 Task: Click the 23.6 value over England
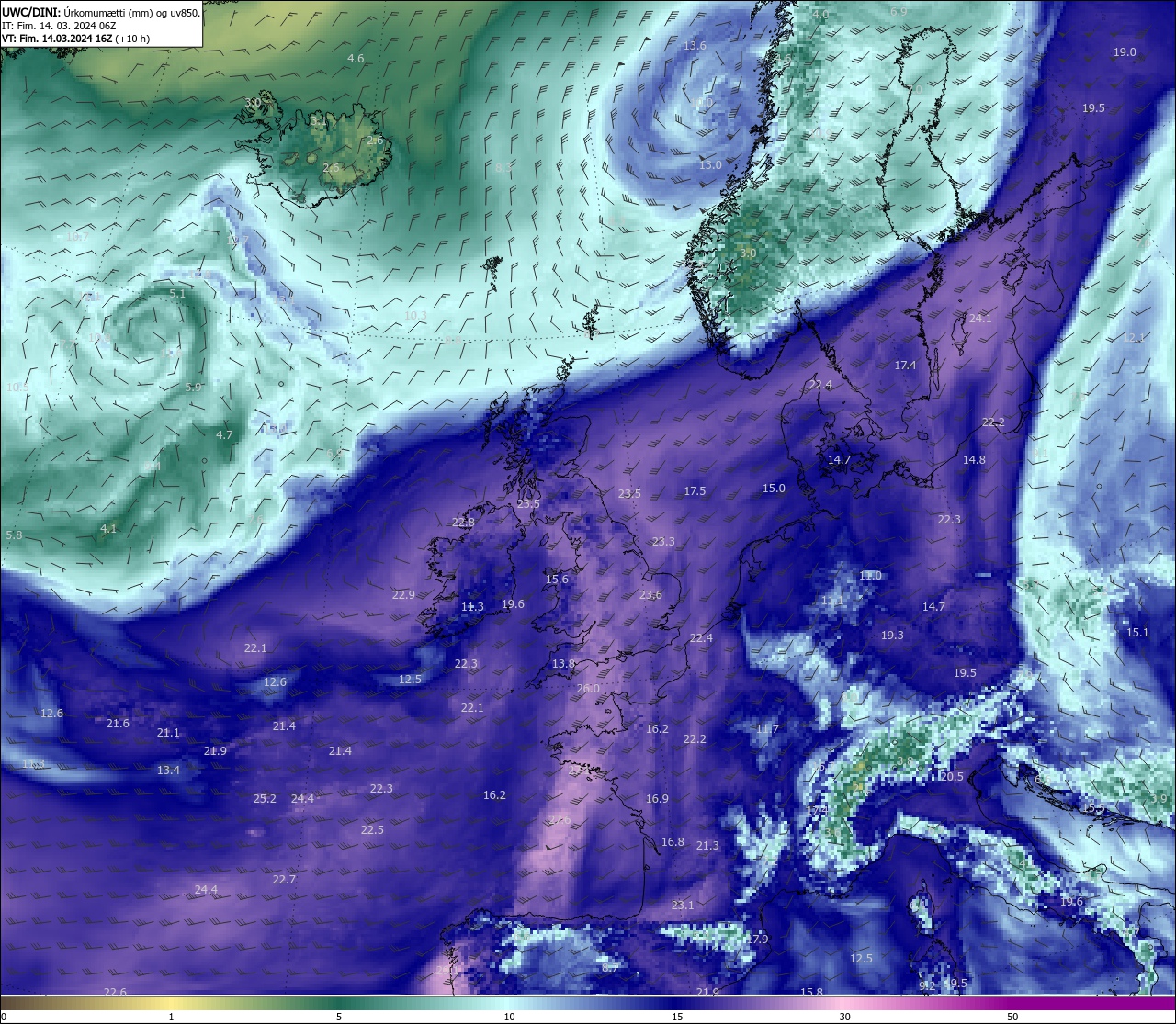(650, 594)
